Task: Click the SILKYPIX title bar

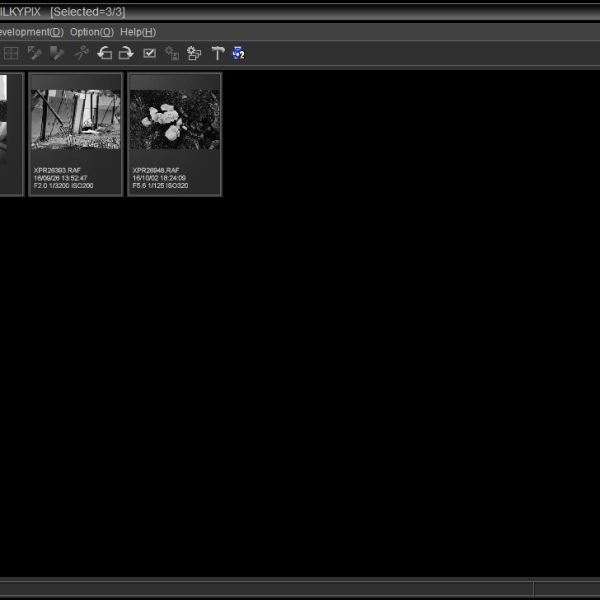Action: tap(300, 11)
